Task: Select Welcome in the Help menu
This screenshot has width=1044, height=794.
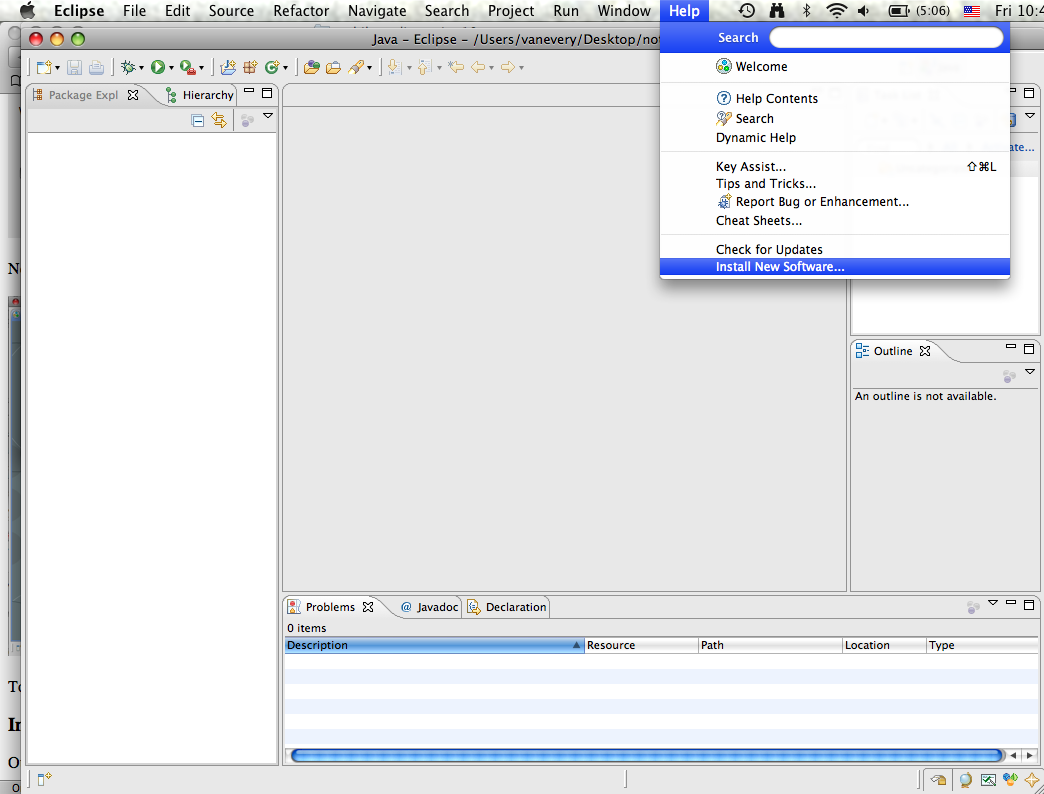Action: (x=835, y=67)
